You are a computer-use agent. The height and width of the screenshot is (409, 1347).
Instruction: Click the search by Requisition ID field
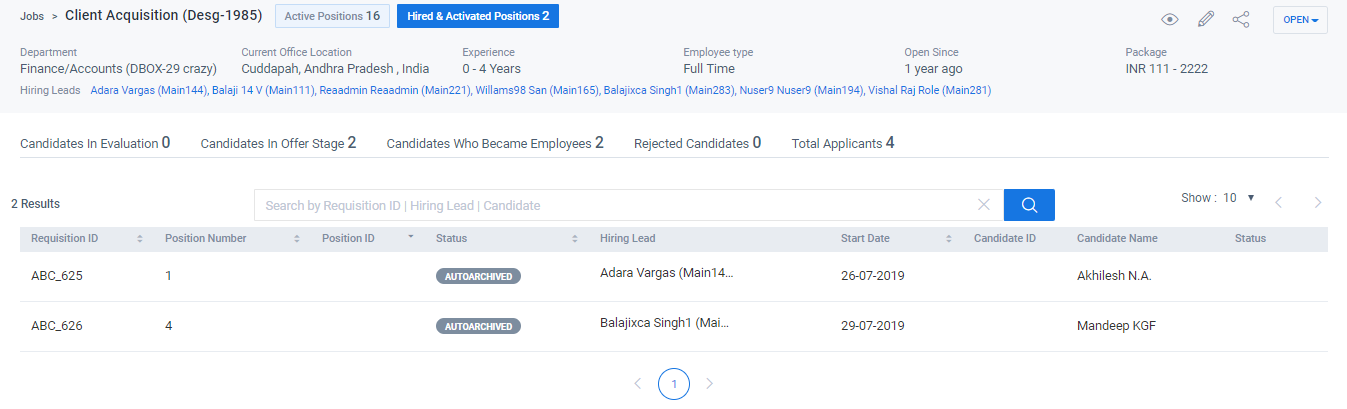(x=615, y=205)
